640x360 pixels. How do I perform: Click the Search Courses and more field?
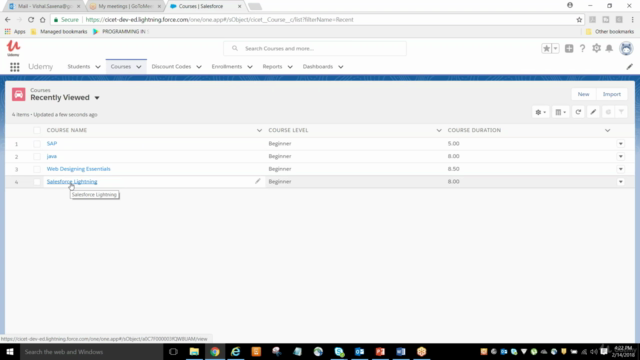315,49
